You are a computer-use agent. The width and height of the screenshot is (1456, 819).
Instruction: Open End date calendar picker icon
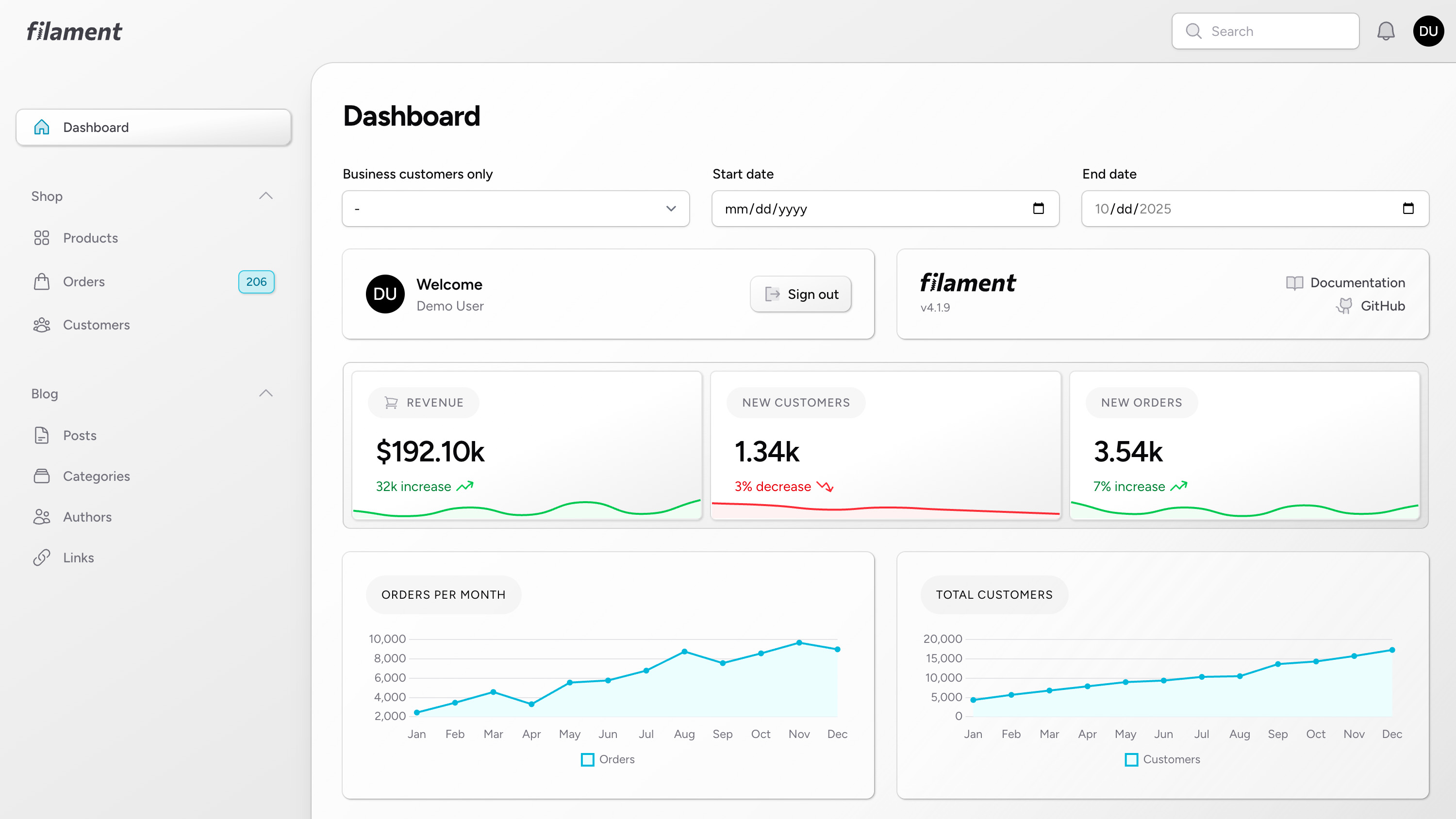click(1408, 209)
